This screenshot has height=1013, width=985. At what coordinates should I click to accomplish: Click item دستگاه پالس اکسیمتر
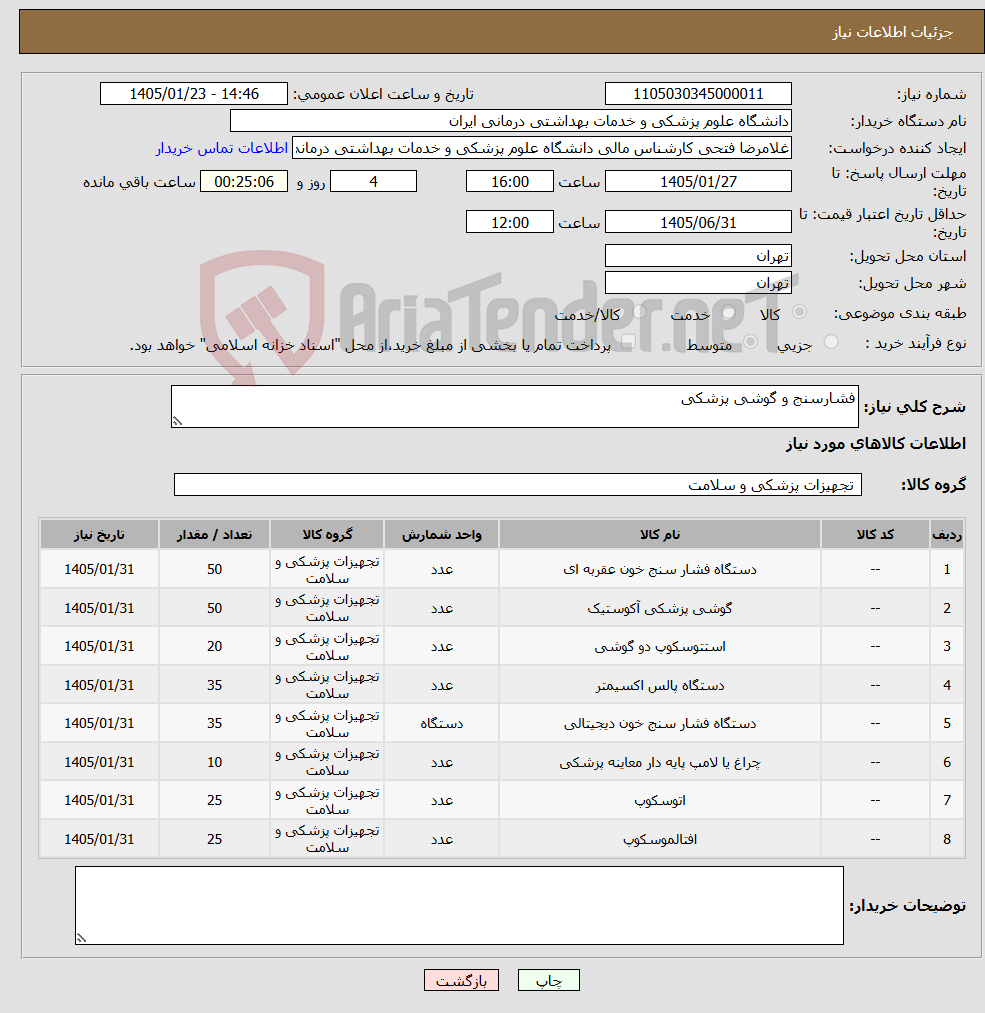(x=659, y=685)
